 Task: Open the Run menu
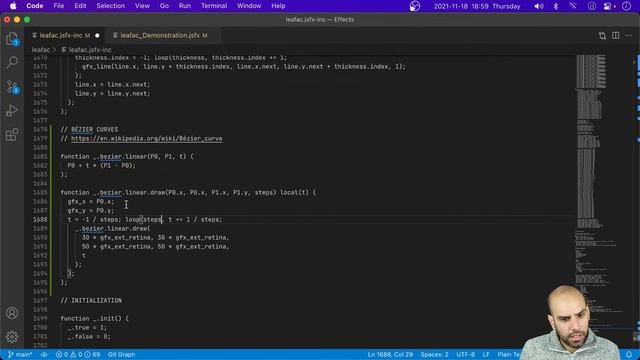click(x=184, y=6)
